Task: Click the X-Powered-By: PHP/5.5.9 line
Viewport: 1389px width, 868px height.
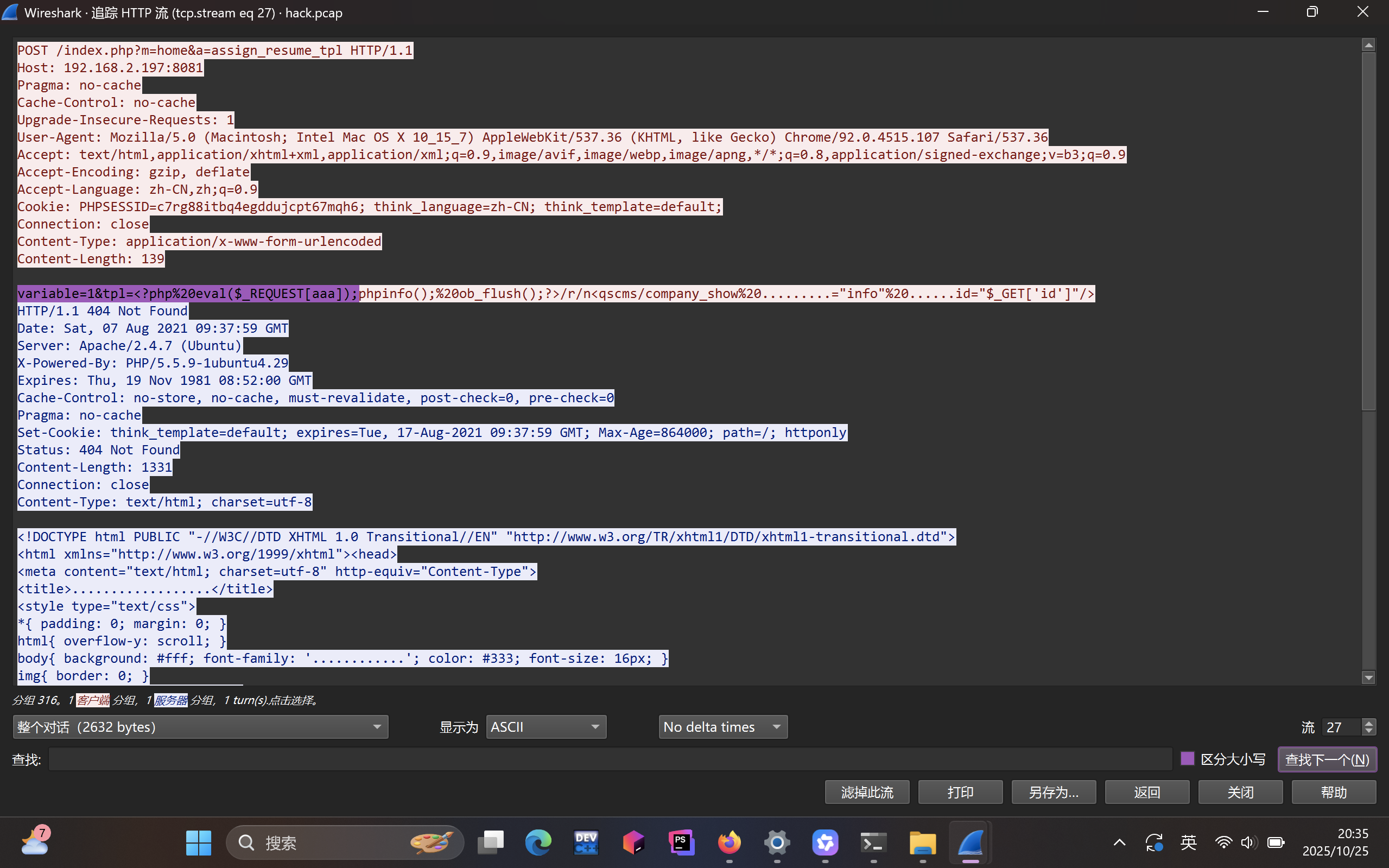Action: [153, 363]
